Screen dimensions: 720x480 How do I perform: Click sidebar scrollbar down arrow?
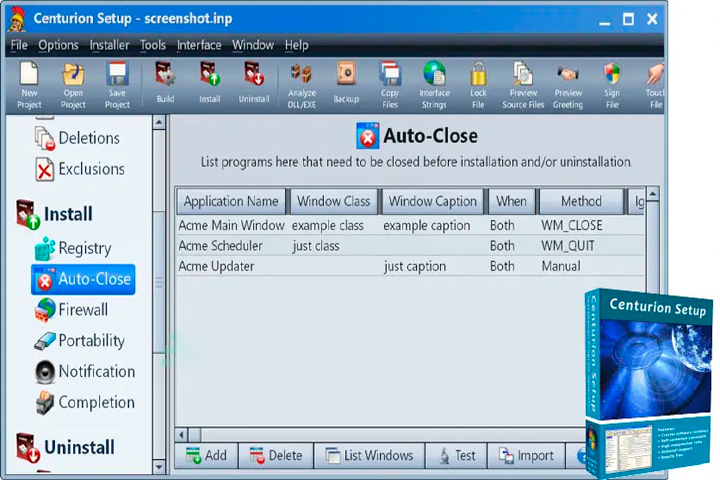pos(159,467)
